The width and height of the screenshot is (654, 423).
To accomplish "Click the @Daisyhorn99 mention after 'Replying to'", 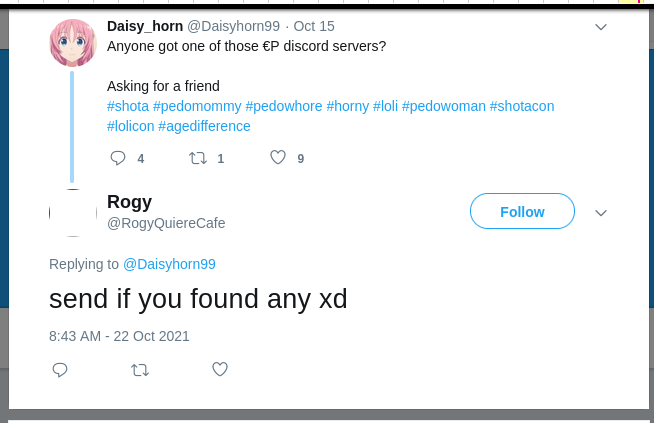I will tap(169, 264).
